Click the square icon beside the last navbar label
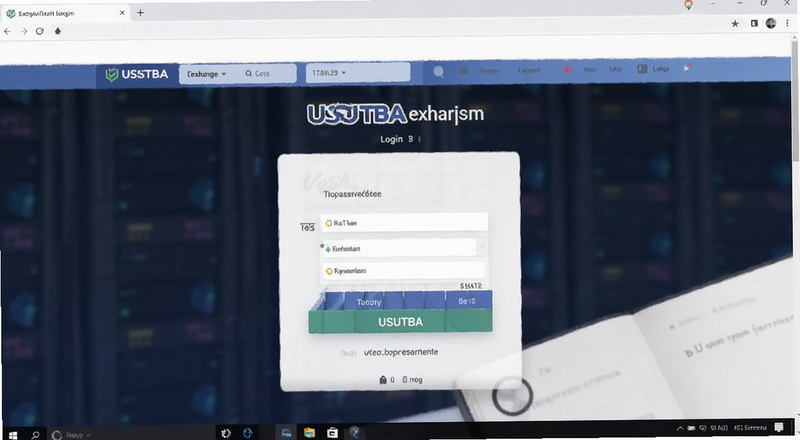The image size is (800, 440). click(x=642, y=69)
